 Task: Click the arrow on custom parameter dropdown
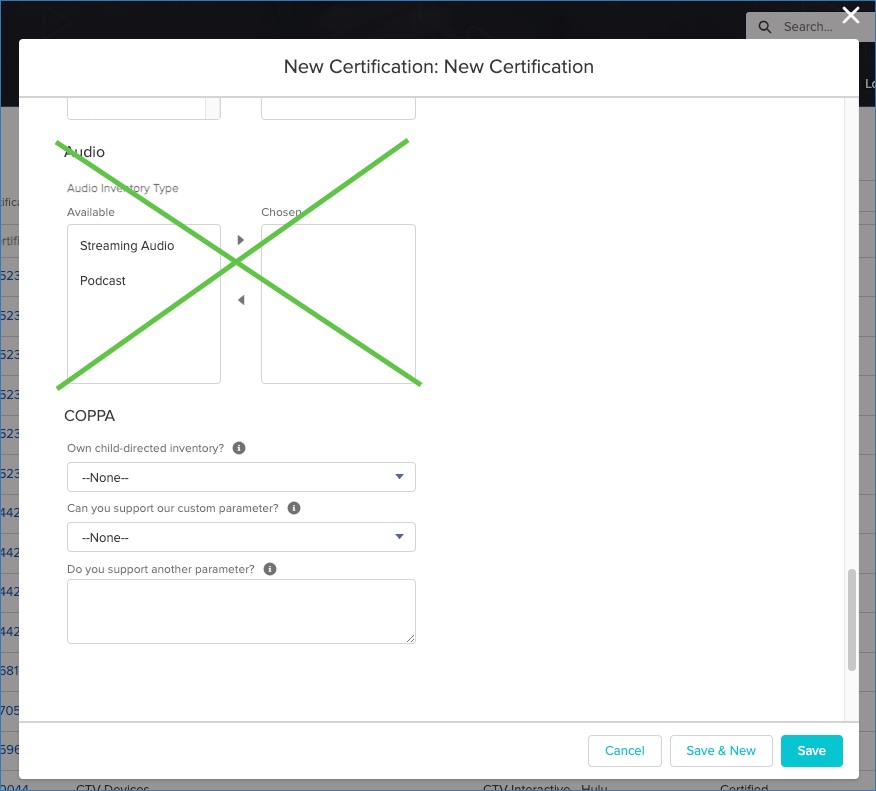[399, 537]
